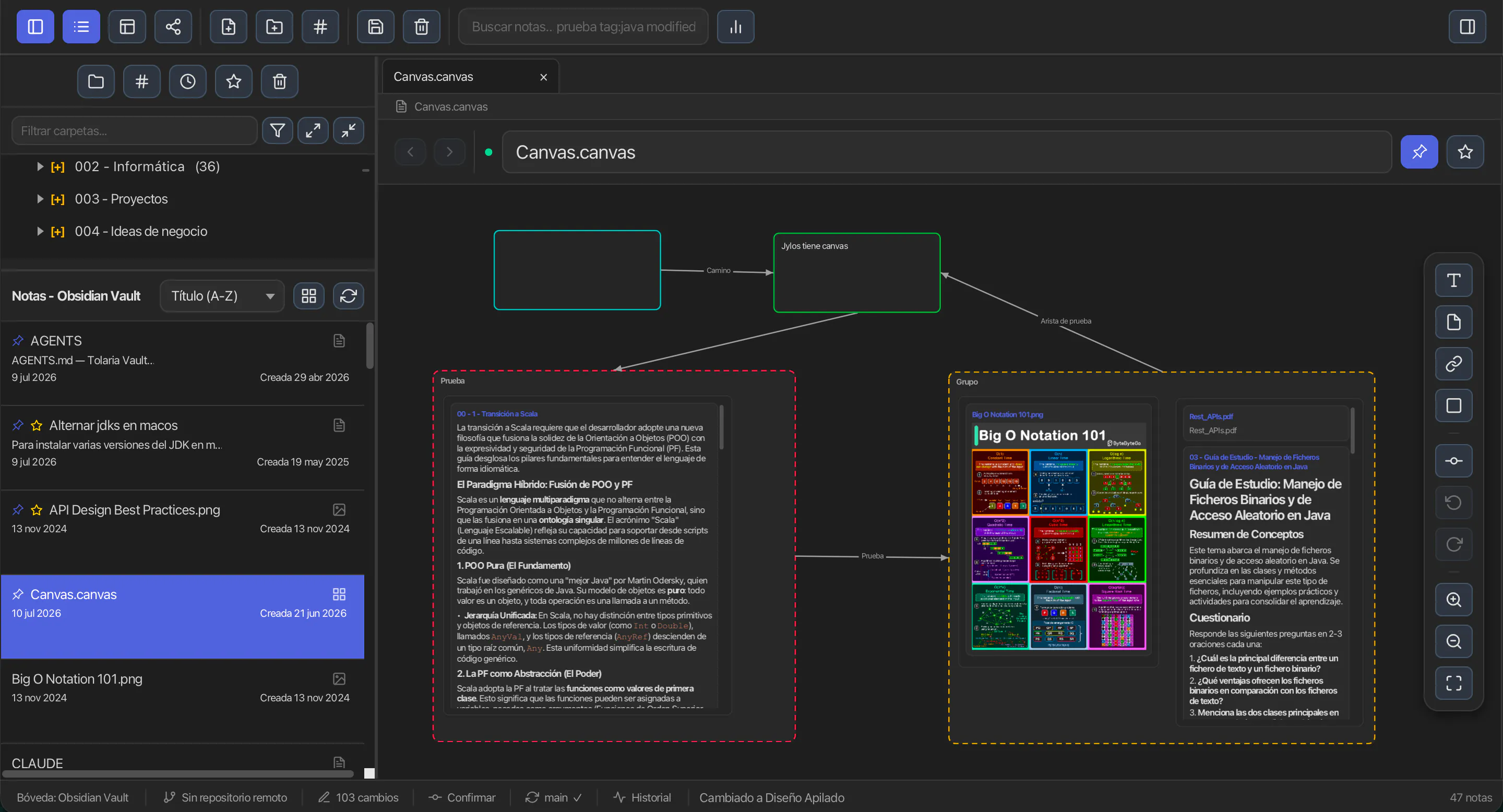Open the table layout view icon
The width and height of the screenshot is (1503, 812).
point(127,27)
